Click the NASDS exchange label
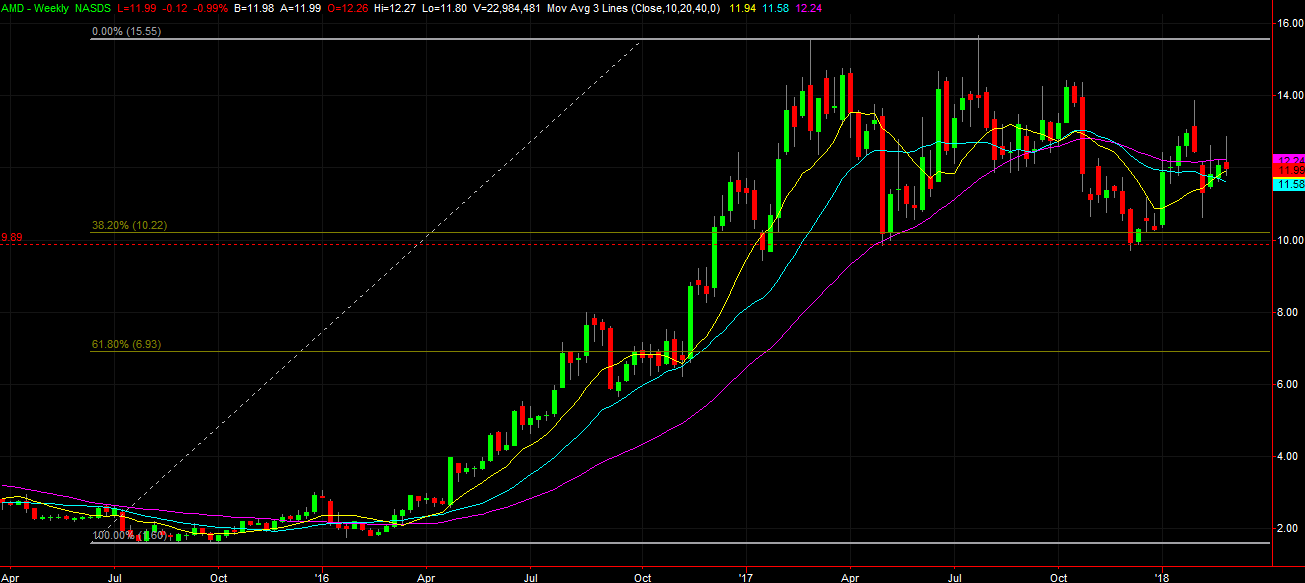Screen dimensions: 1305x583 [95, 8]
